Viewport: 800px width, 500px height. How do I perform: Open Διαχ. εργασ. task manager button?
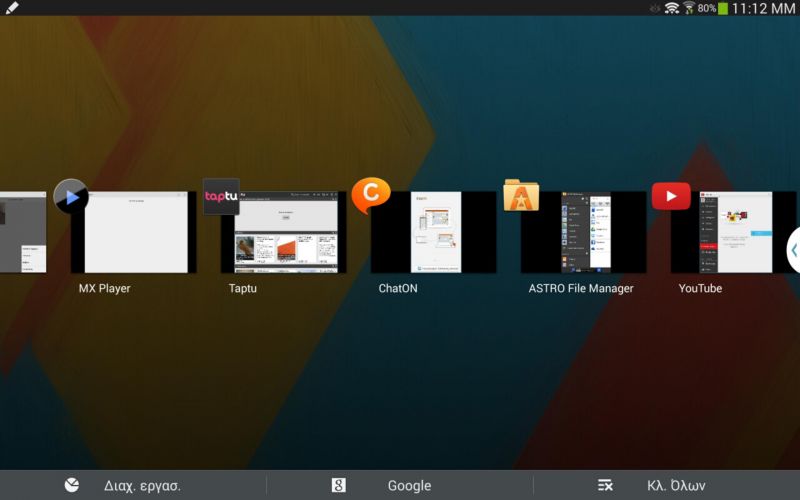[x=133, y=485]
